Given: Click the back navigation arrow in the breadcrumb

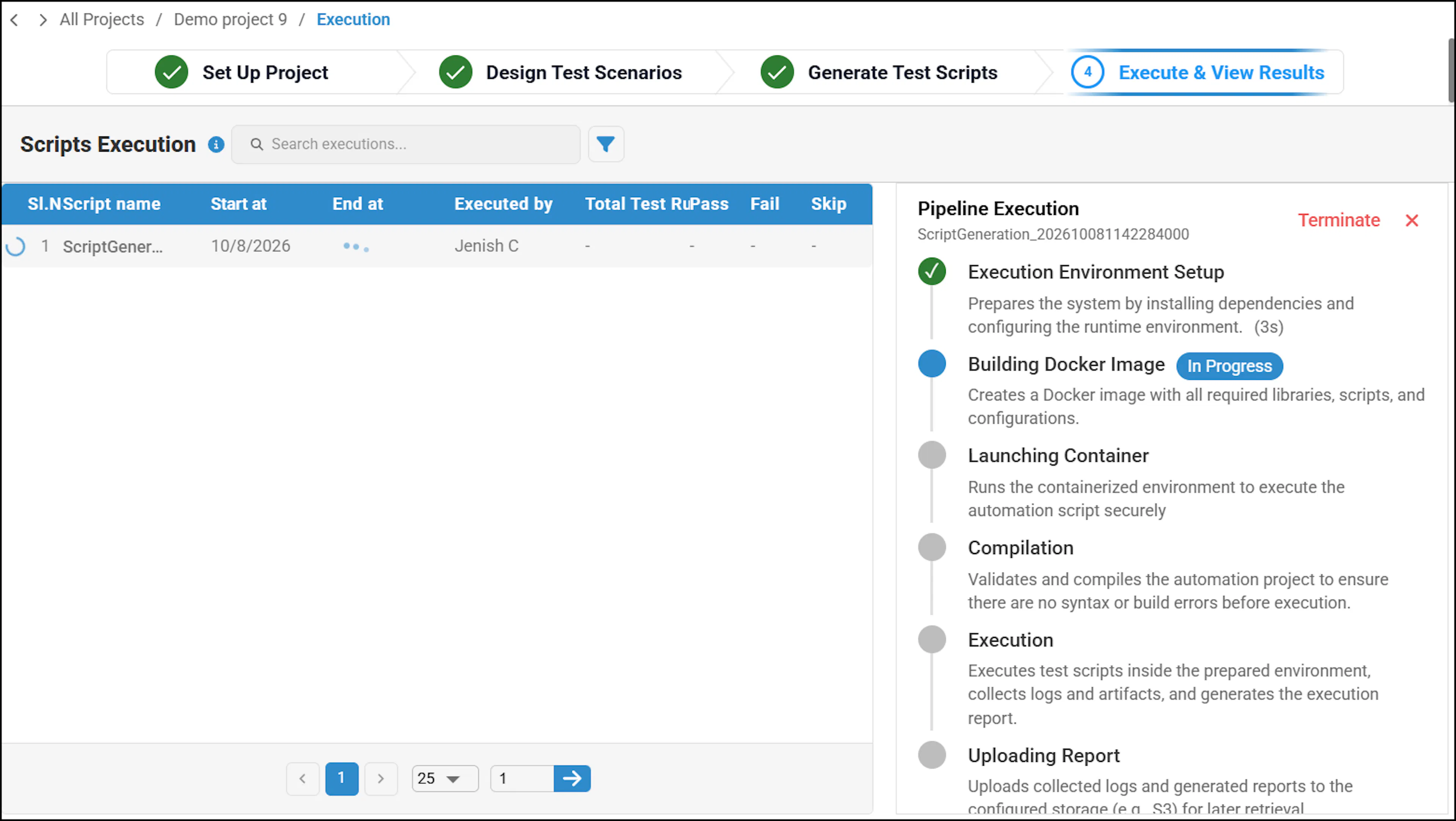Looking at the screenshot, I should 15,20.
